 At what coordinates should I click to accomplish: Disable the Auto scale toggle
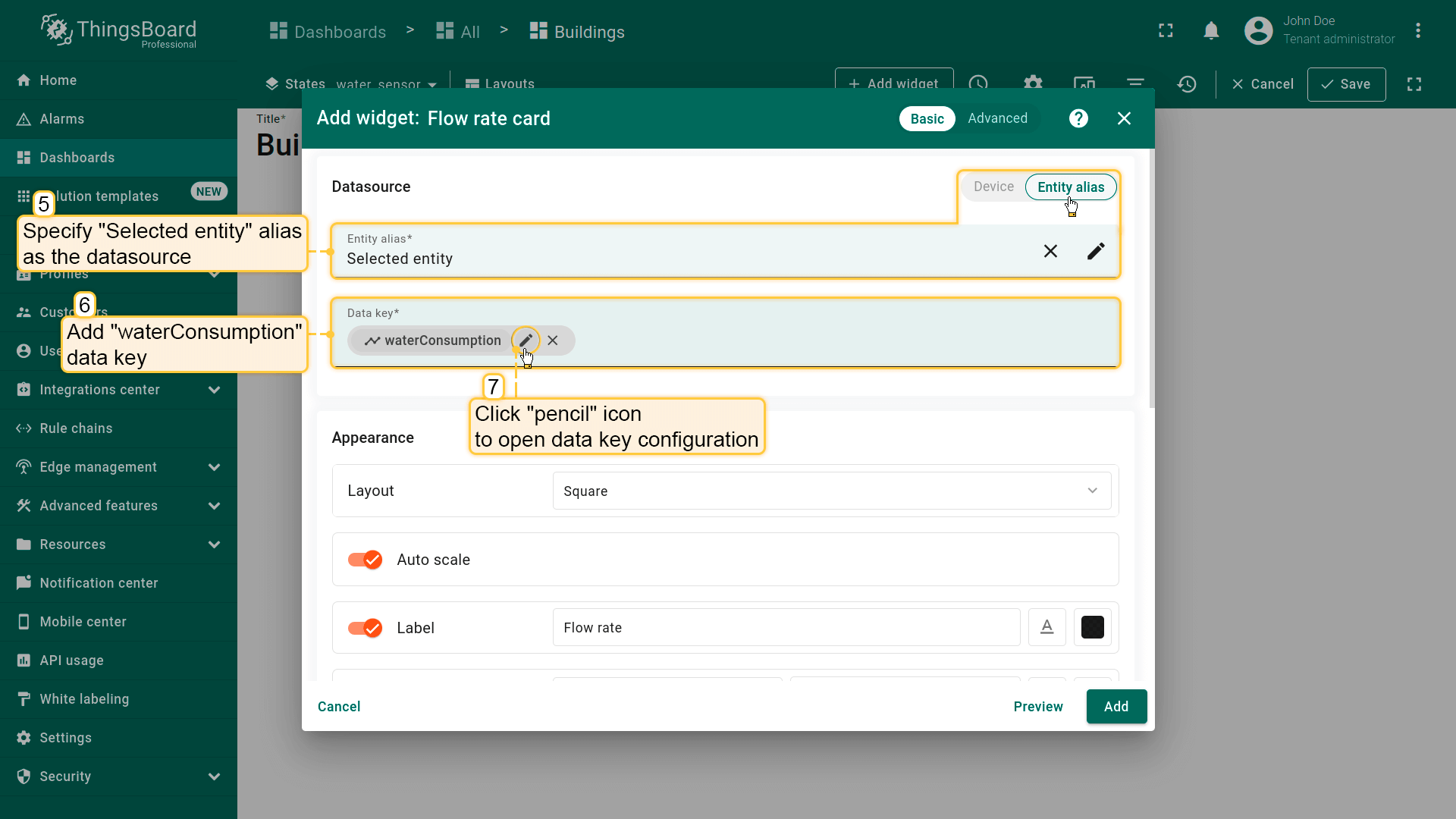365,560
